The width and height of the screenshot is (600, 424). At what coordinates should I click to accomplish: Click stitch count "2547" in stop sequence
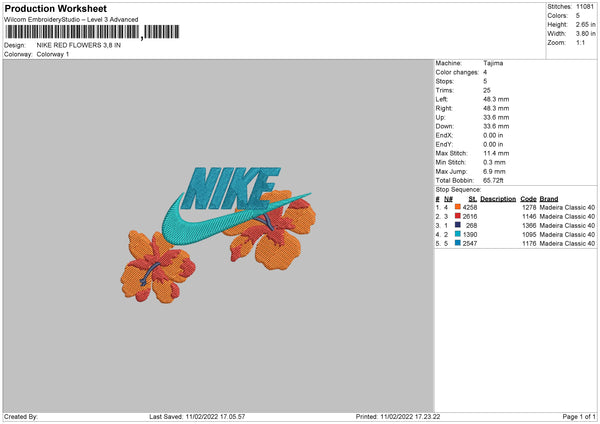click(470, 243)
